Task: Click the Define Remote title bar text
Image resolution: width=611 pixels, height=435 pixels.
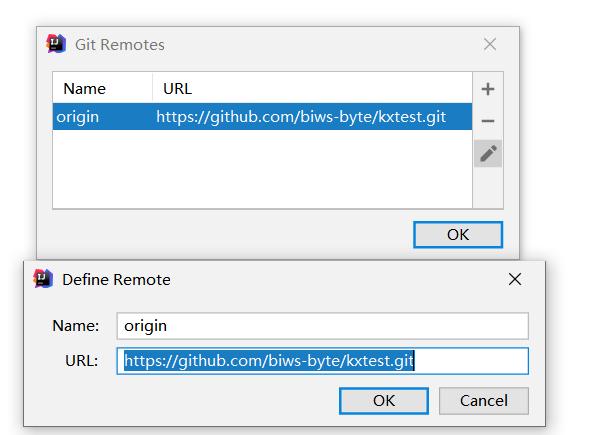Action: (116, 279)
